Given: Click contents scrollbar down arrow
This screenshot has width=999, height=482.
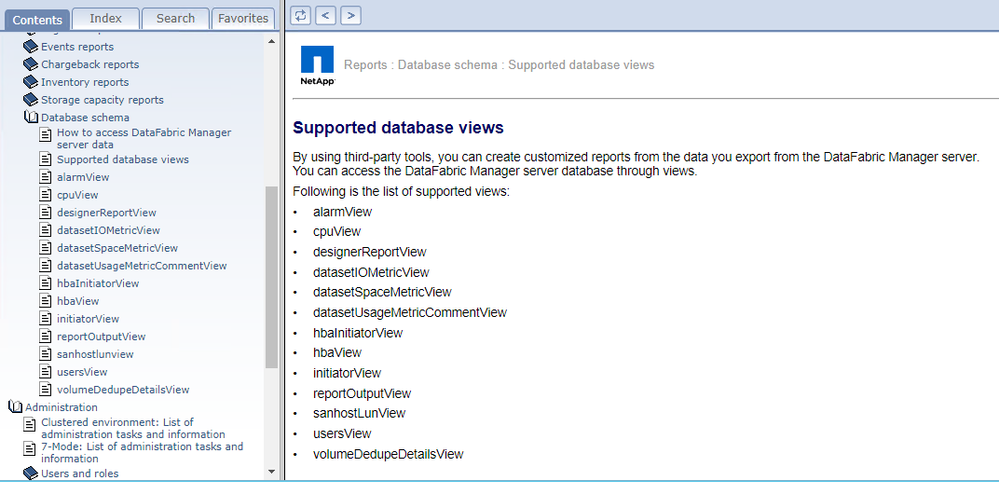Looking at the screenshot, I should (x=271, y=472).
